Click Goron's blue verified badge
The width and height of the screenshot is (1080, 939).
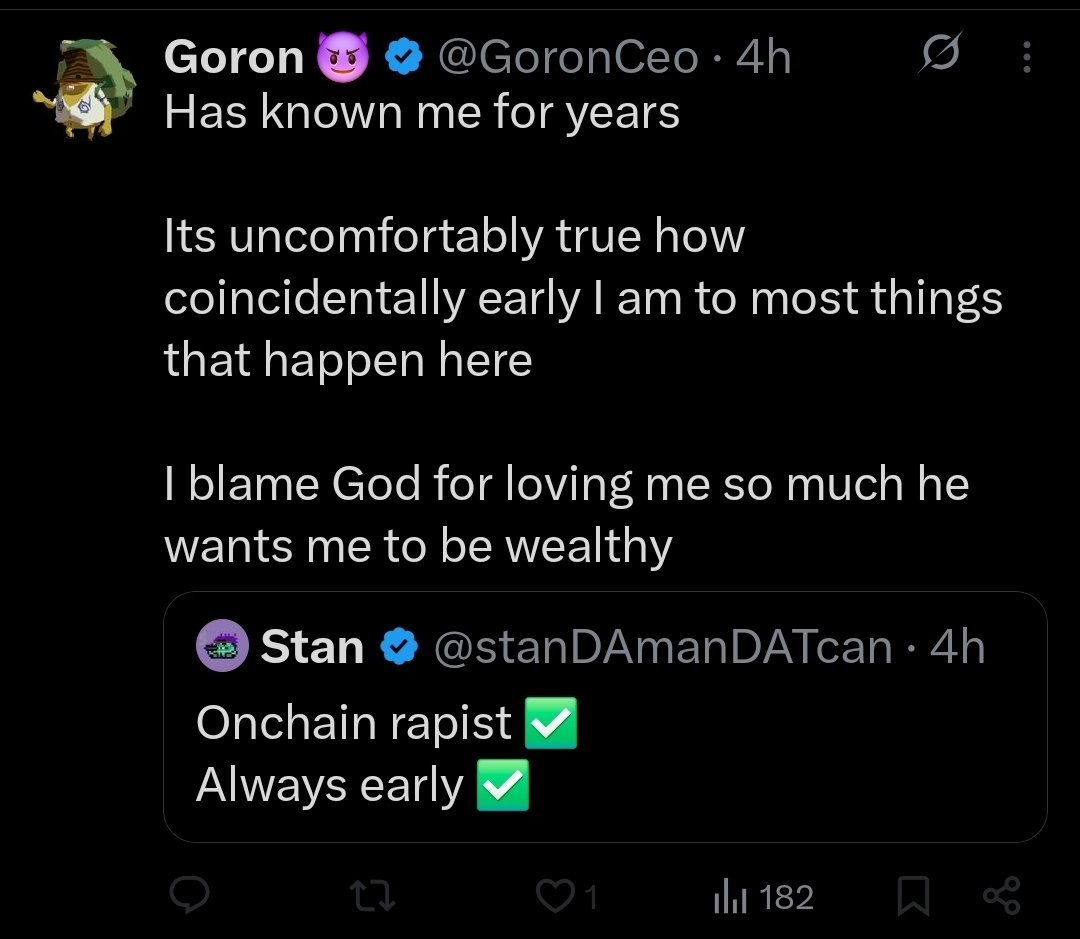(402, 59)
